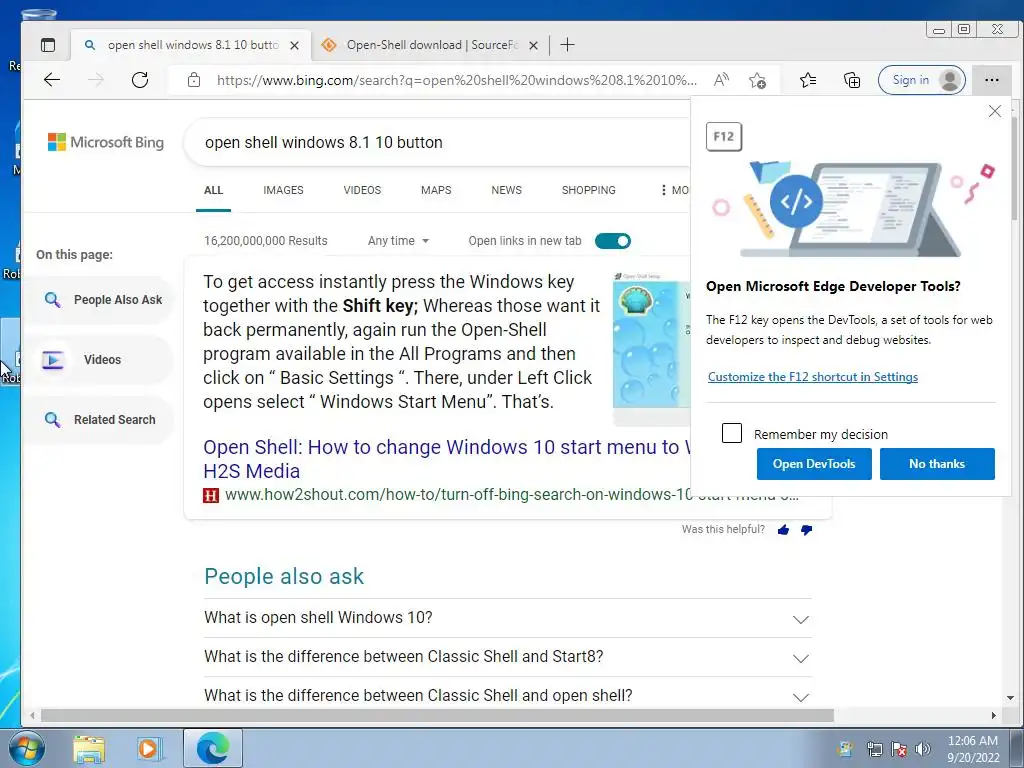The width and height of the screenshot is (1024, 768).
Task: Open Edge Settings and more menu
Action: [991, 80]
